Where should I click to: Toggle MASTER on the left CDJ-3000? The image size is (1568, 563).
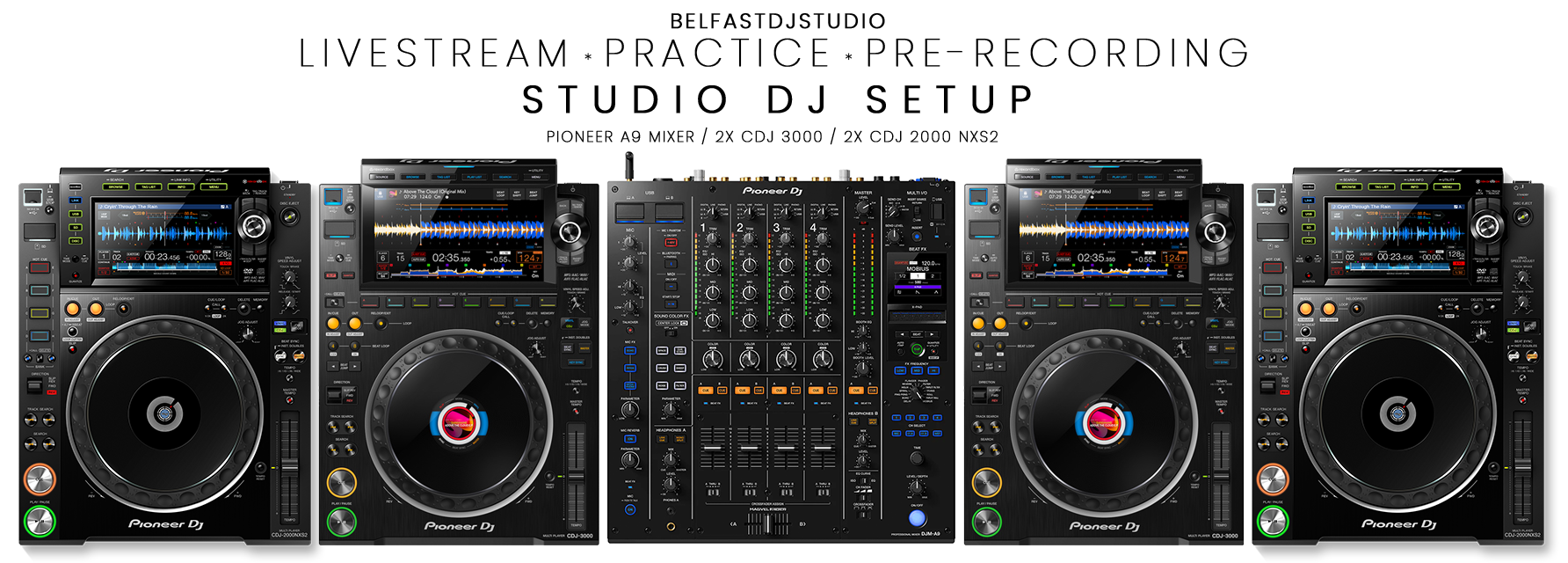point(584,347)
